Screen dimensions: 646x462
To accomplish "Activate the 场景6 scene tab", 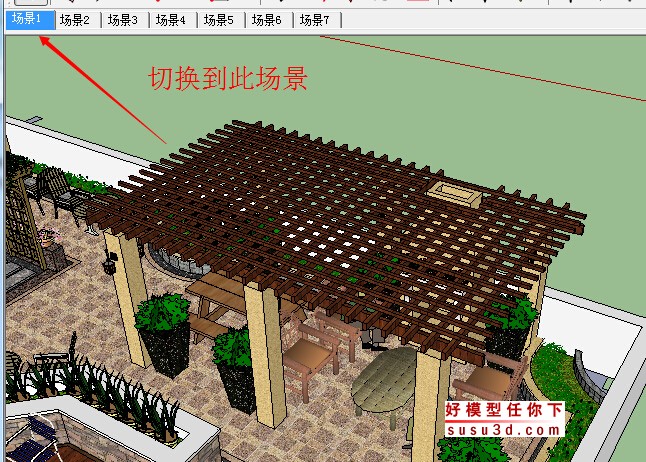I will [x=269, y=20].
